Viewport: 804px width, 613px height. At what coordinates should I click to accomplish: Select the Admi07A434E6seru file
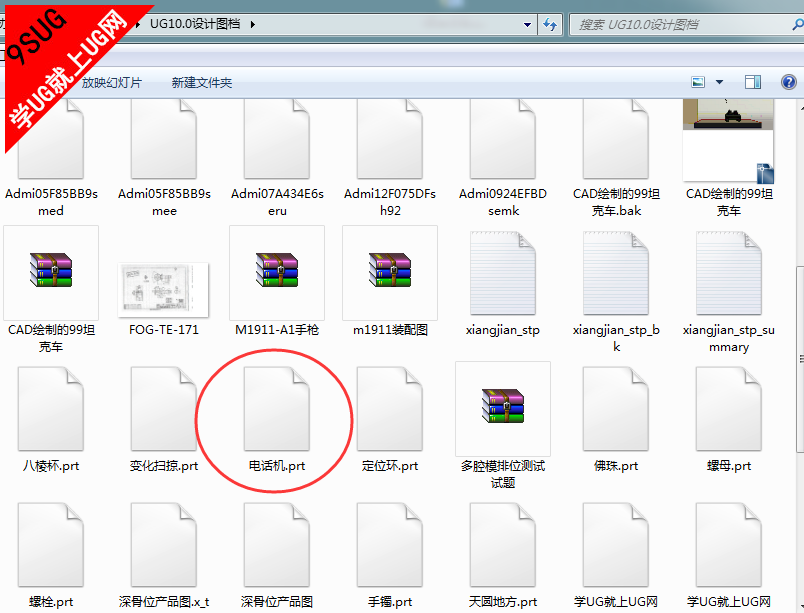click(x=277, y=139)
